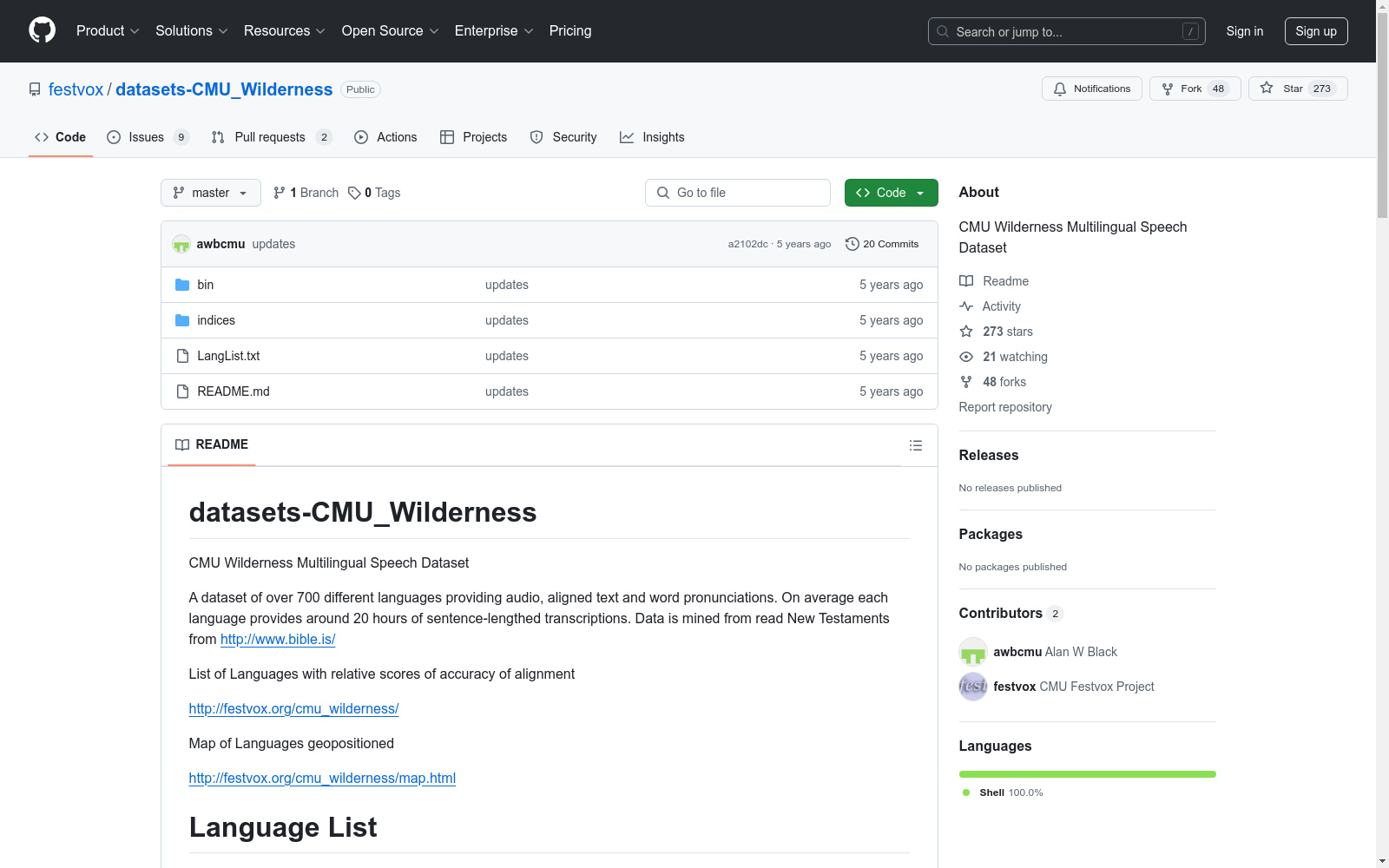Click the indices folder icon
Screen dimensions: 1389x868
(182, 320)
